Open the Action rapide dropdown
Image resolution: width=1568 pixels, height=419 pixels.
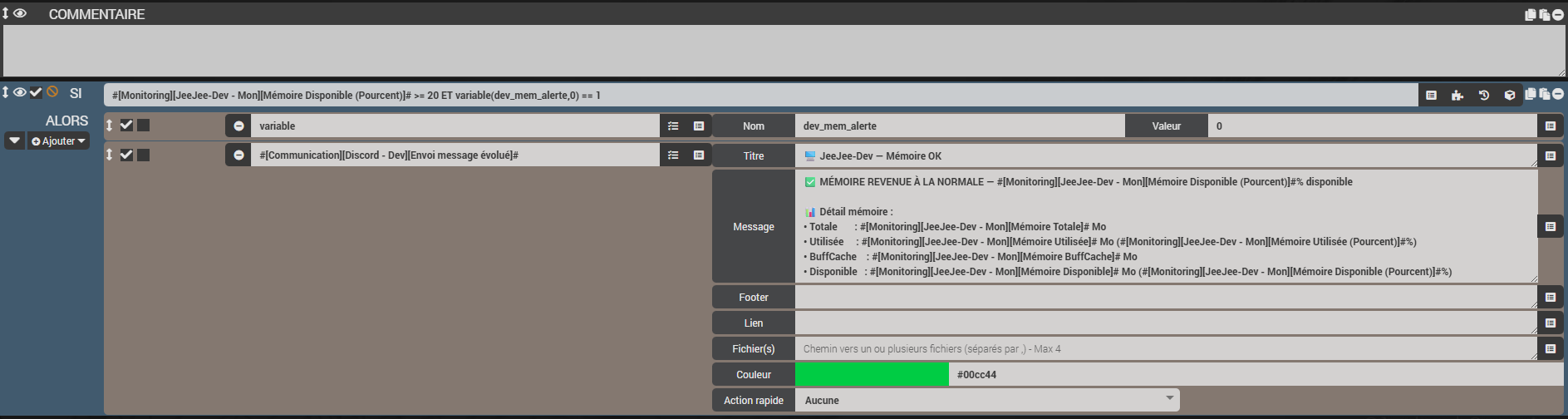pos(987,400)
